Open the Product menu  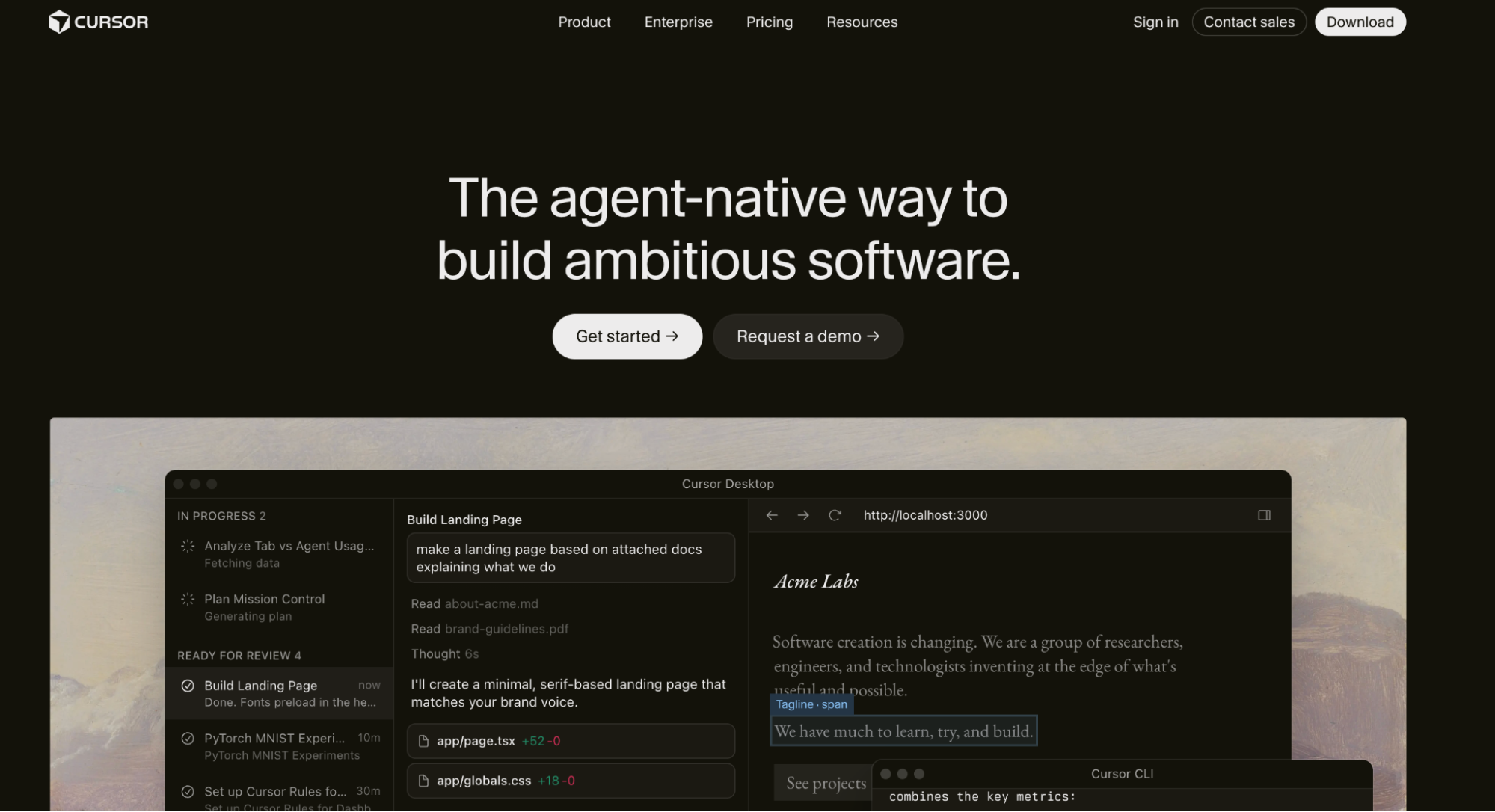584,22
